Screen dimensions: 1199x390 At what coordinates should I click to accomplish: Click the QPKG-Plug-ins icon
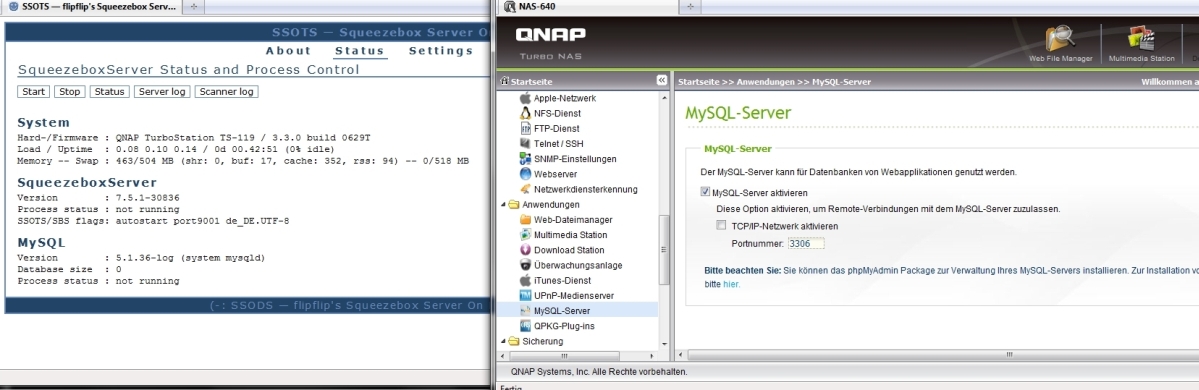point(525,326)
